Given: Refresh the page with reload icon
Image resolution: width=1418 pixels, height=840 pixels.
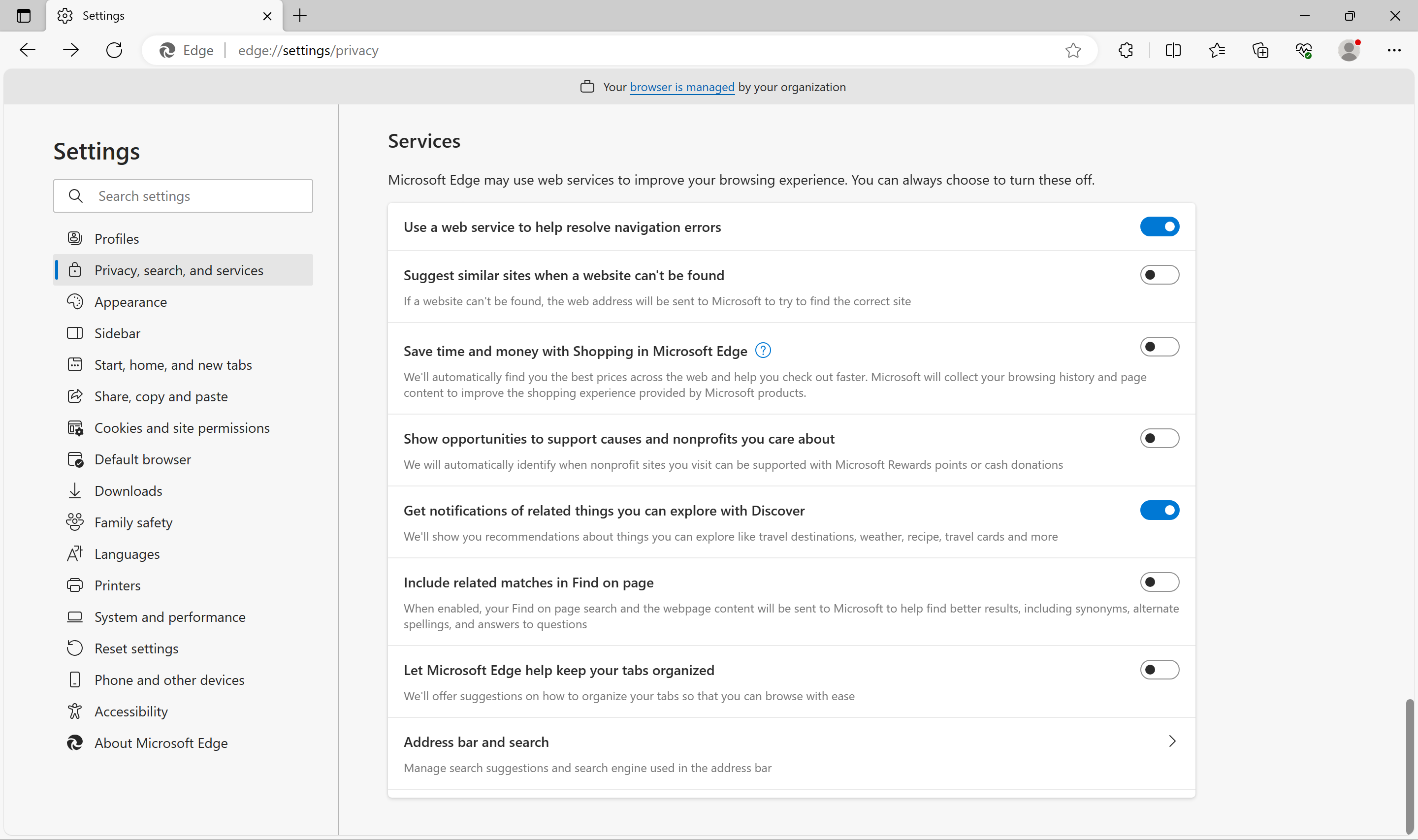Looking at the screenshot, I should click(x=114, y=50).
